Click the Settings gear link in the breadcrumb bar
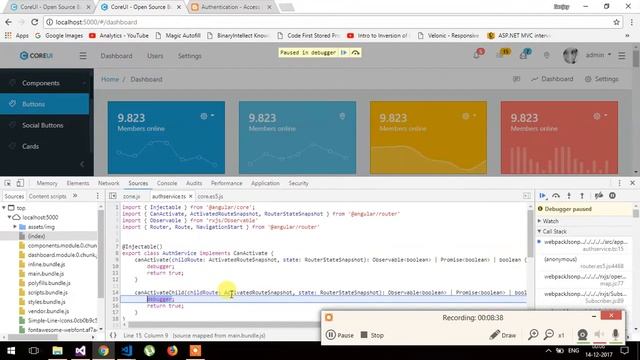The height and width of the screenshot is (360, 640). coord(602,79)
